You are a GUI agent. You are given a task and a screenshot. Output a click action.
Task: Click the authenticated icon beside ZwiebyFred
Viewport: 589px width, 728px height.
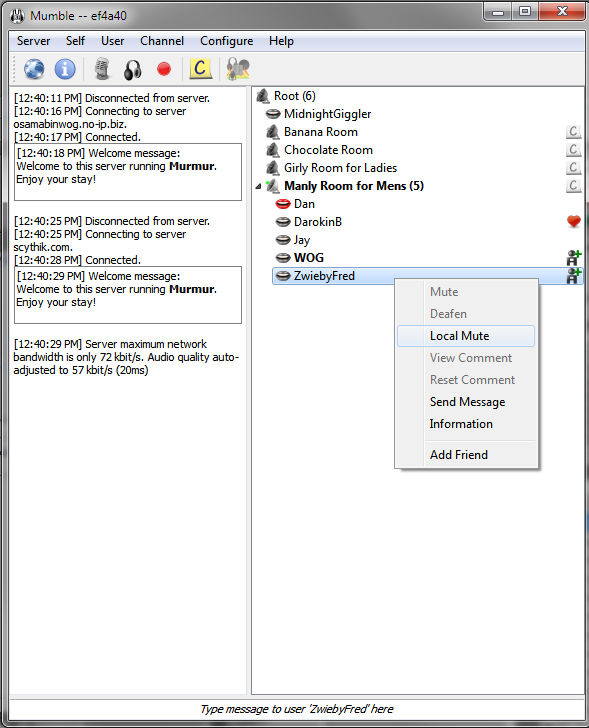[x=574, y=276]
